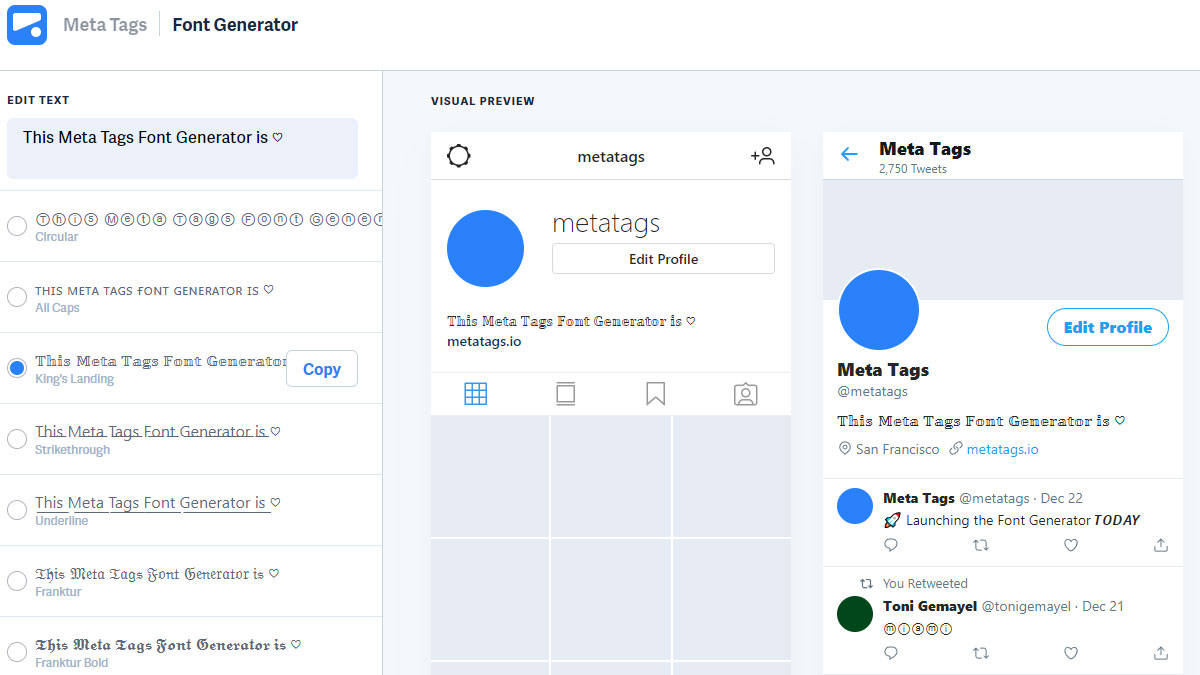Screen dimensions: 1200x675
Task: Click the San Francisco location pin icon
Action: pyautogui.click(x=845, y=449)
